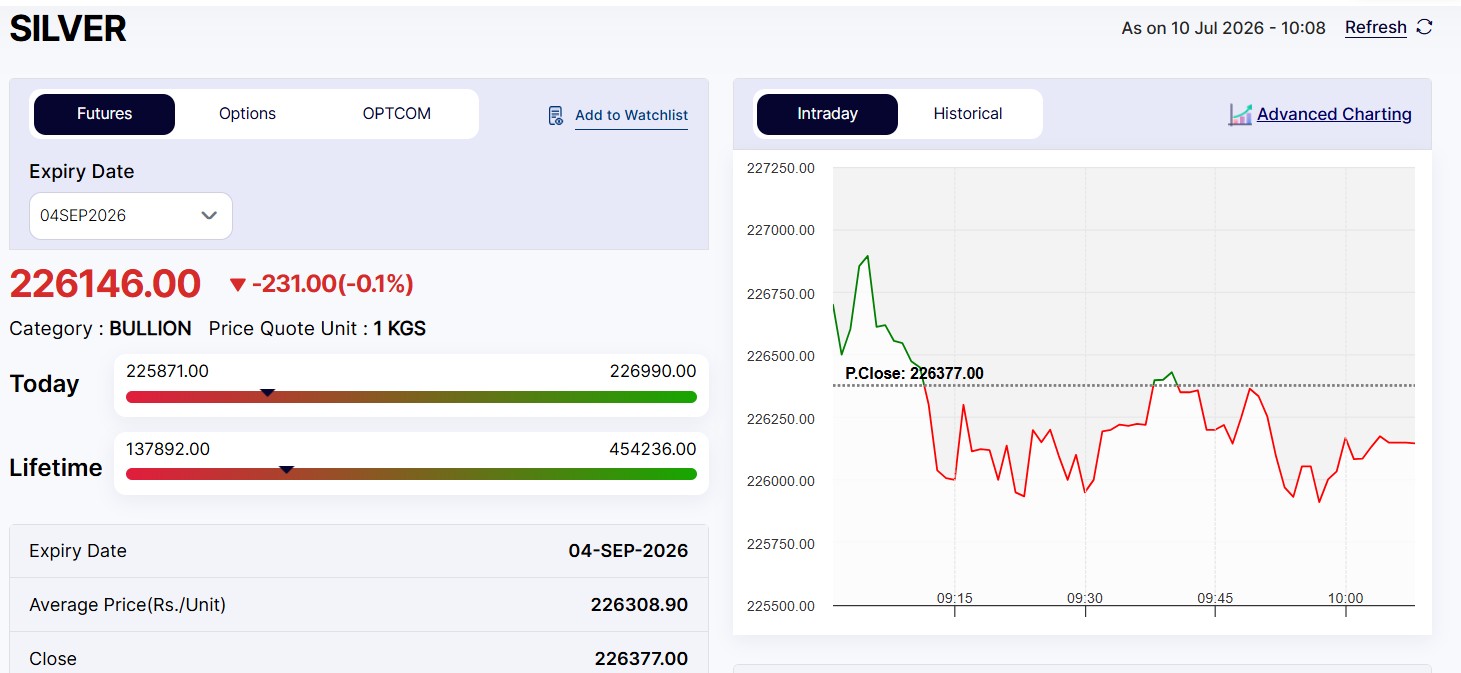Click the 225500.00 price axis label

(781, 606)
